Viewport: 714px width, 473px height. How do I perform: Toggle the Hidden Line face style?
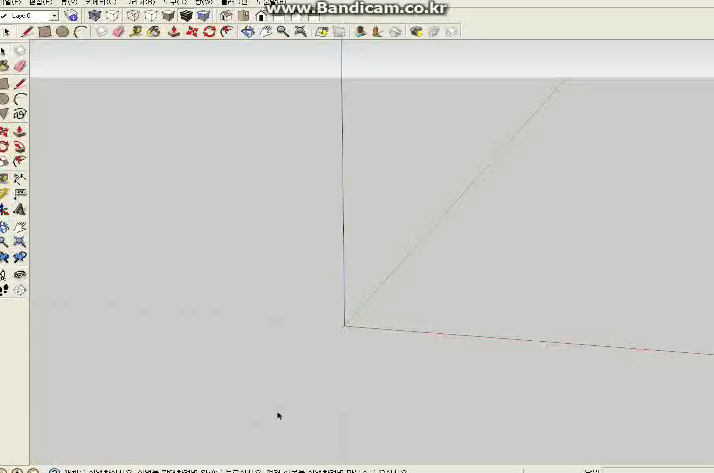coord(150,16)
